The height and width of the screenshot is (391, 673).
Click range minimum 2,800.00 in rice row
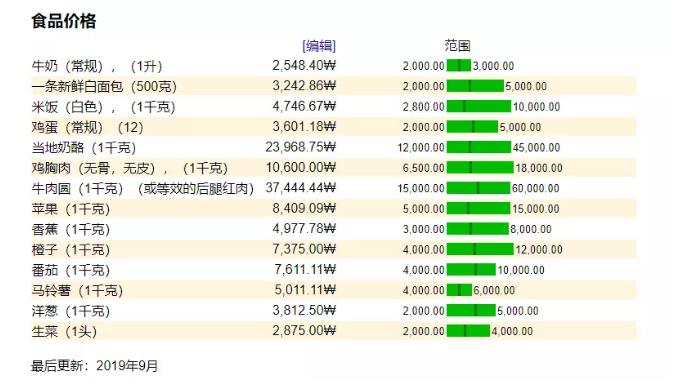point(423,107)
